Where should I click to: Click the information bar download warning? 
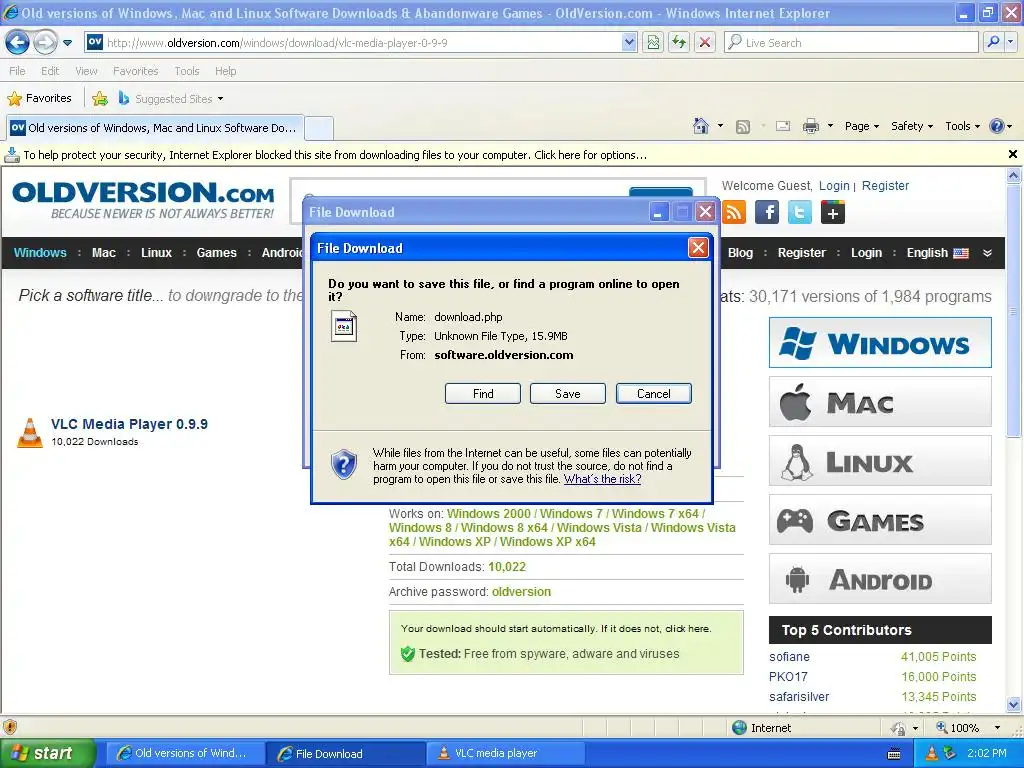click(x=334, y=155)
